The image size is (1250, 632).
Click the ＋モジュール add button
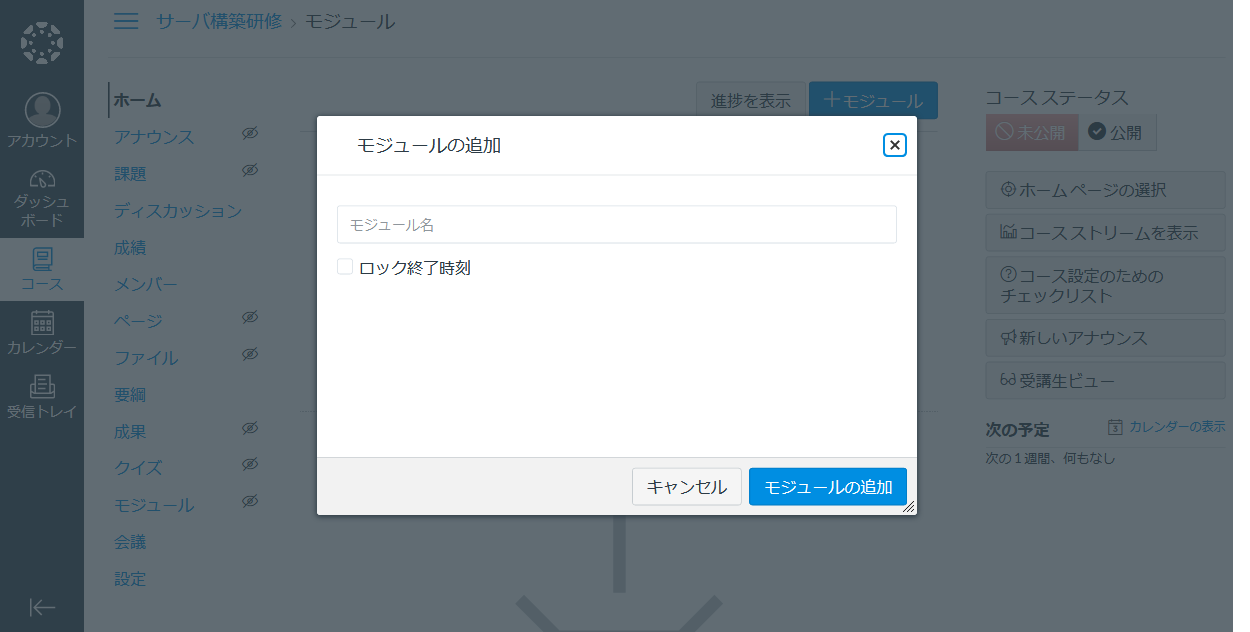[x=873, y=100]
